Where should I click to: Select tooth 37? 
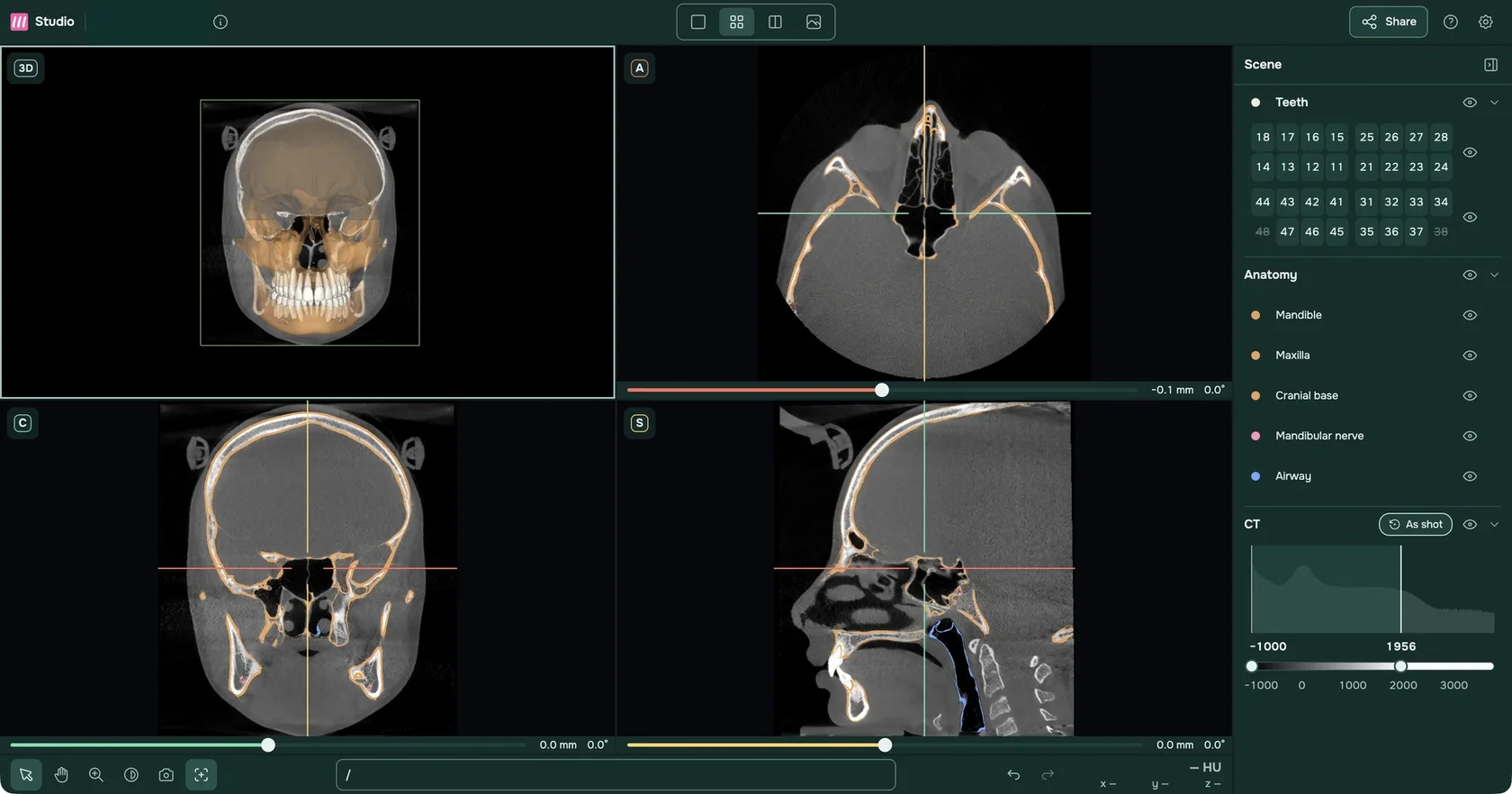point(1416,231)
